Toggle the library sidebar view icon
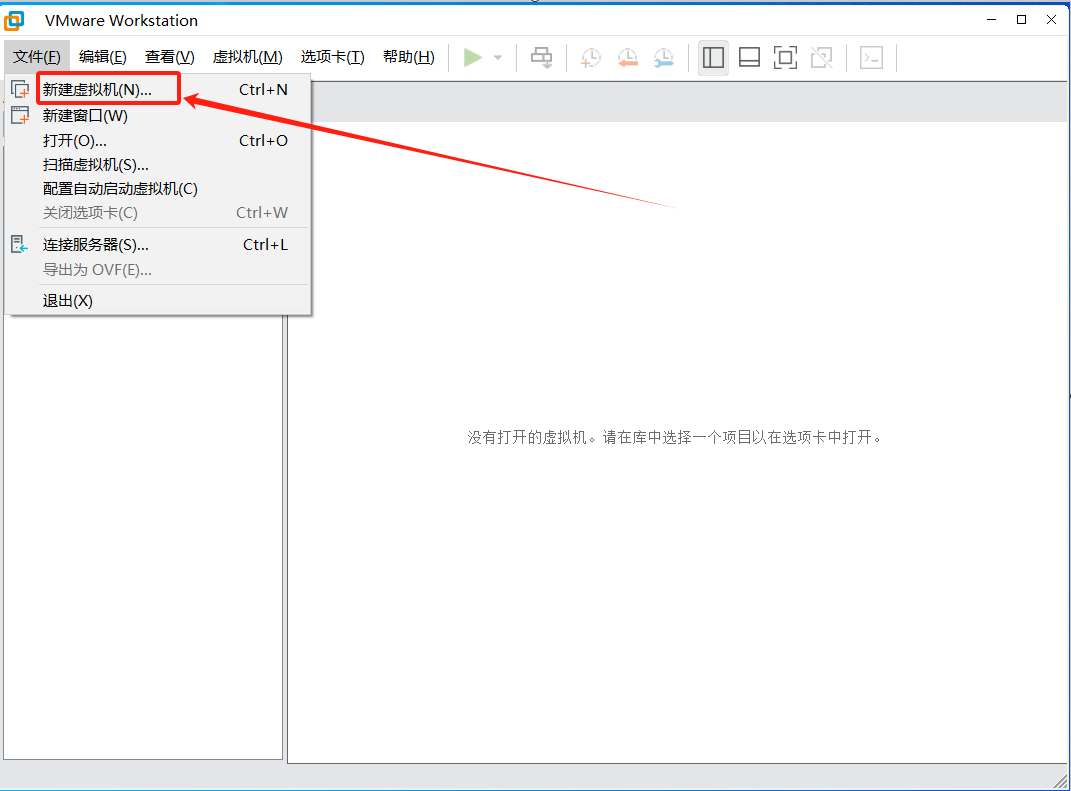Viewport: 1071px width, 791px height. click(713, 57)
